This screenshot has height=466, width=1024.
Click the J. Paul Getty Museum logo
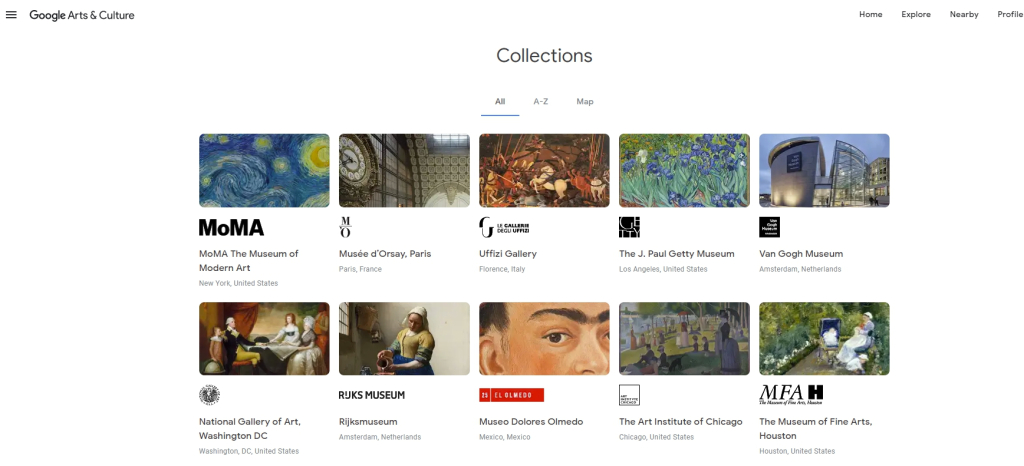pyautogui.click(x=629, y=227)
